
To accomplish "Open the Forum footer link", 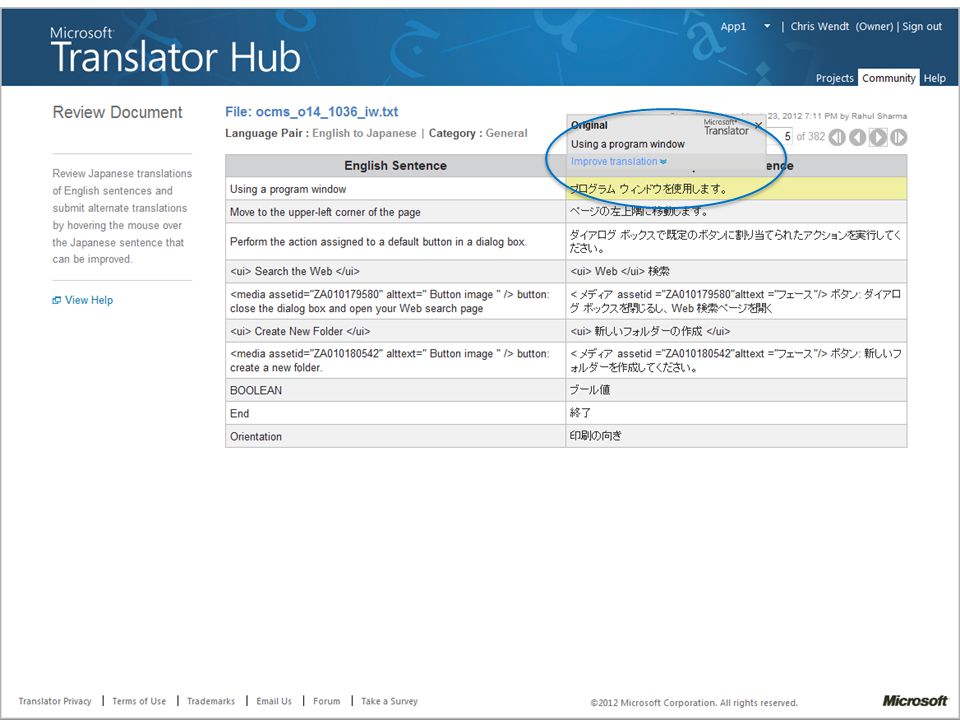I will [326, 701].
